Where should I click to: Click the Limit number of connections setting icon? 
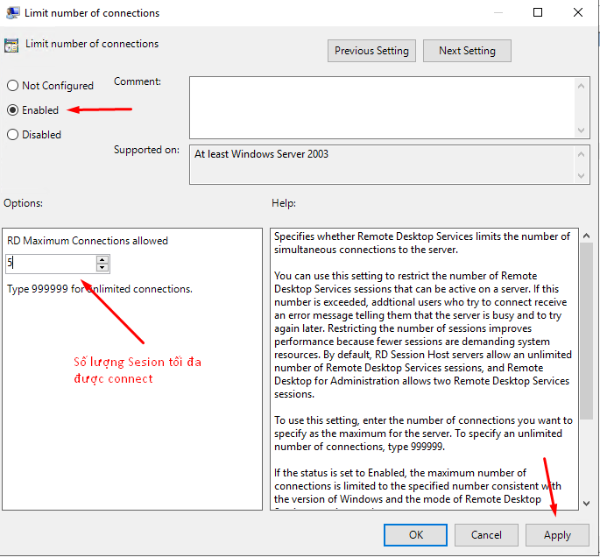coord(11,45)
